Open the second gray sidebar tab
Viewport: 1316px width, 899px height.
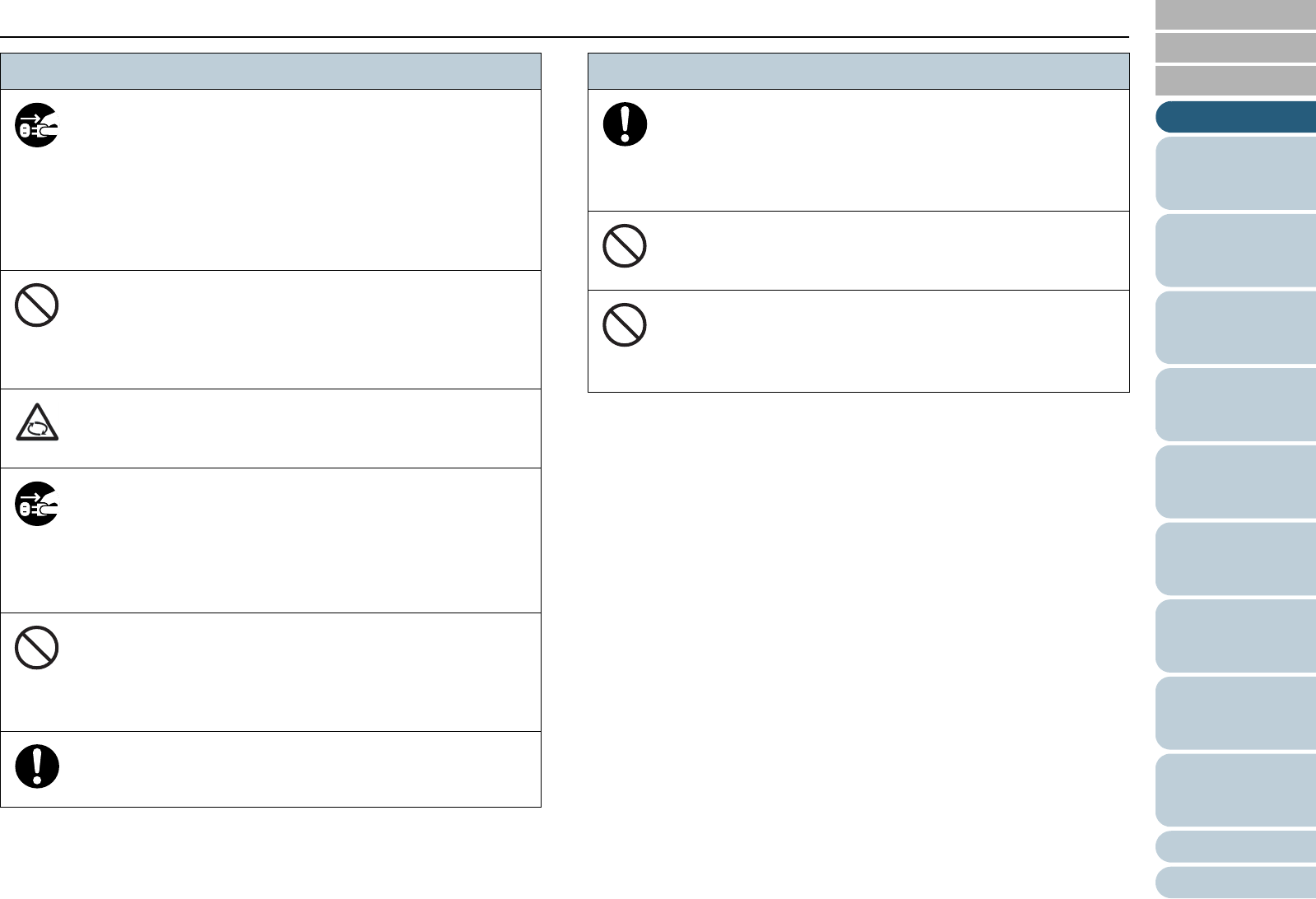pyautogui.click(x=1235, y=48)
